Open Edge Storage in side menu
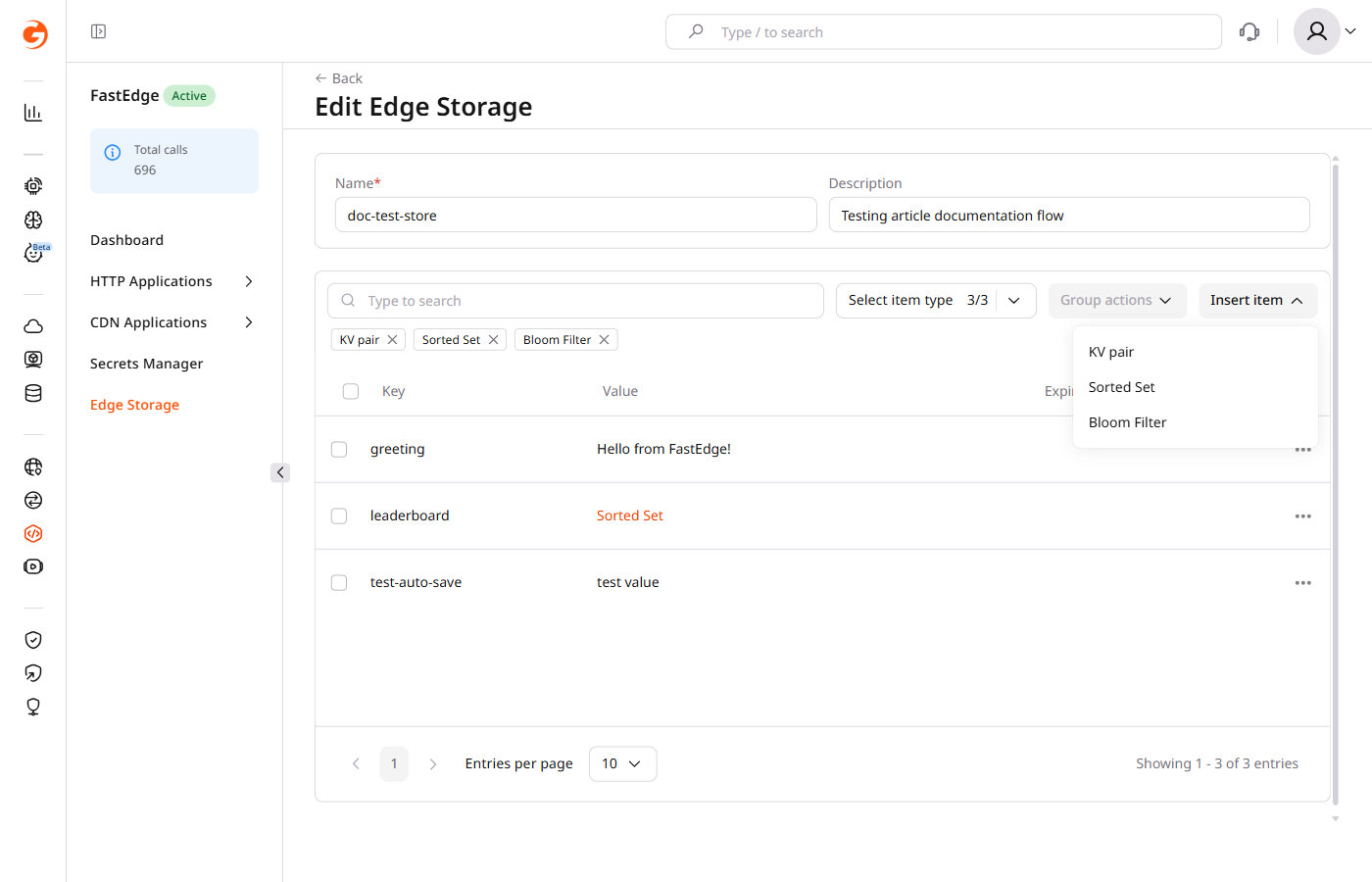 click(x=134, y=405)
